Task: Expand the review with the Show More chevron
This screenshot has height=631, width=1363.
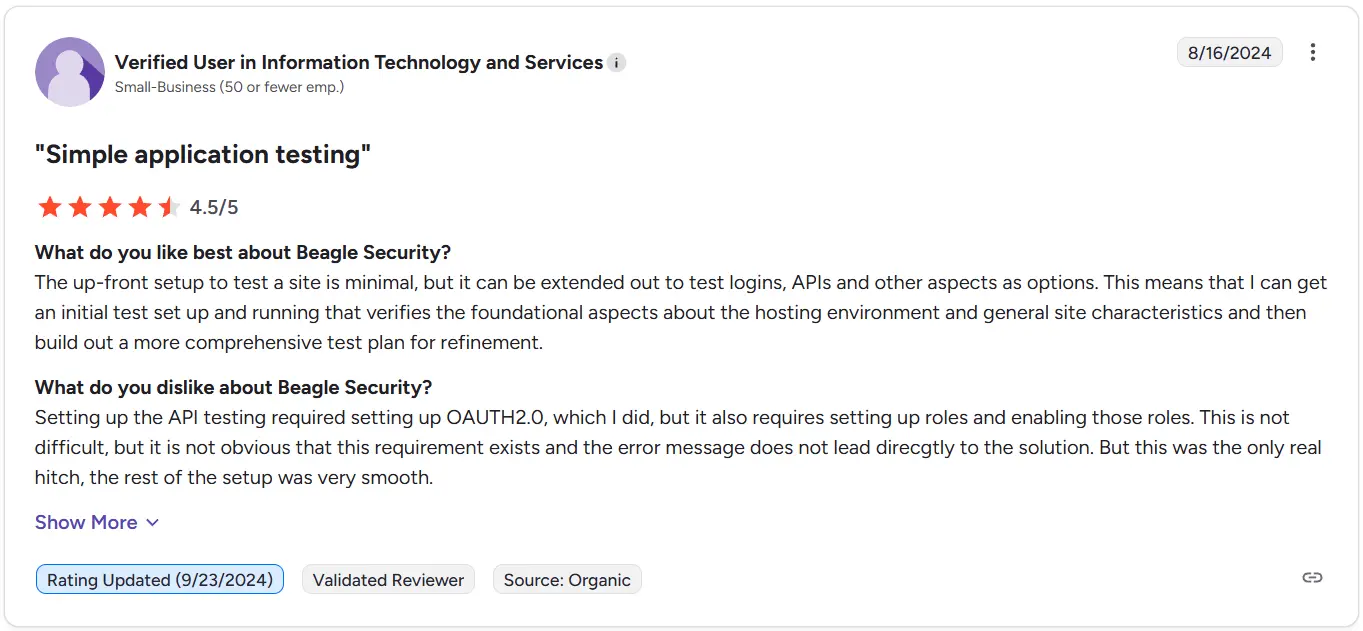Action: click(x=152, y=523)
